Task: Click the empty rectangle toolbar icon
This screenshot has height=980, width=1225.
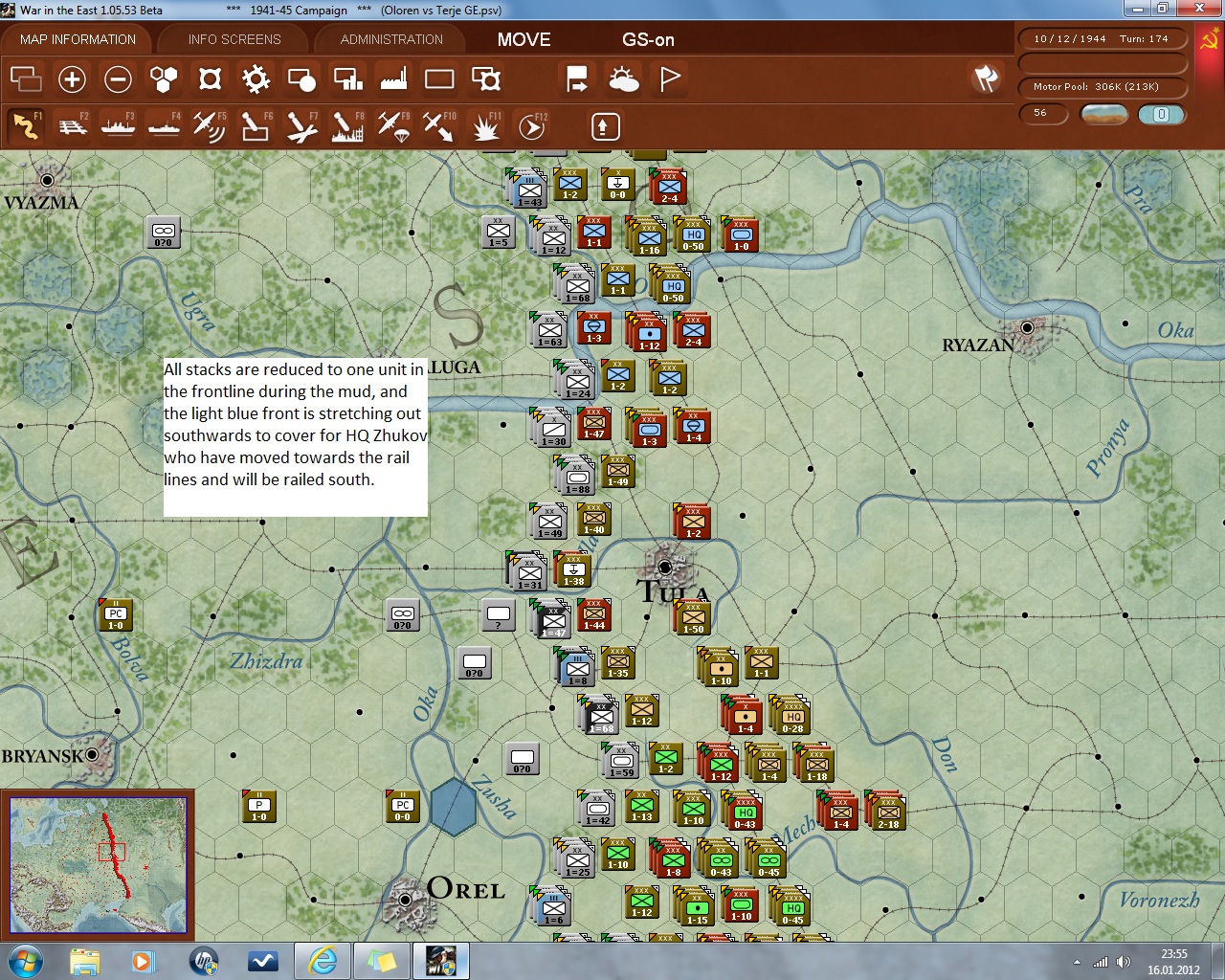Action: click(x=439, y=78)
